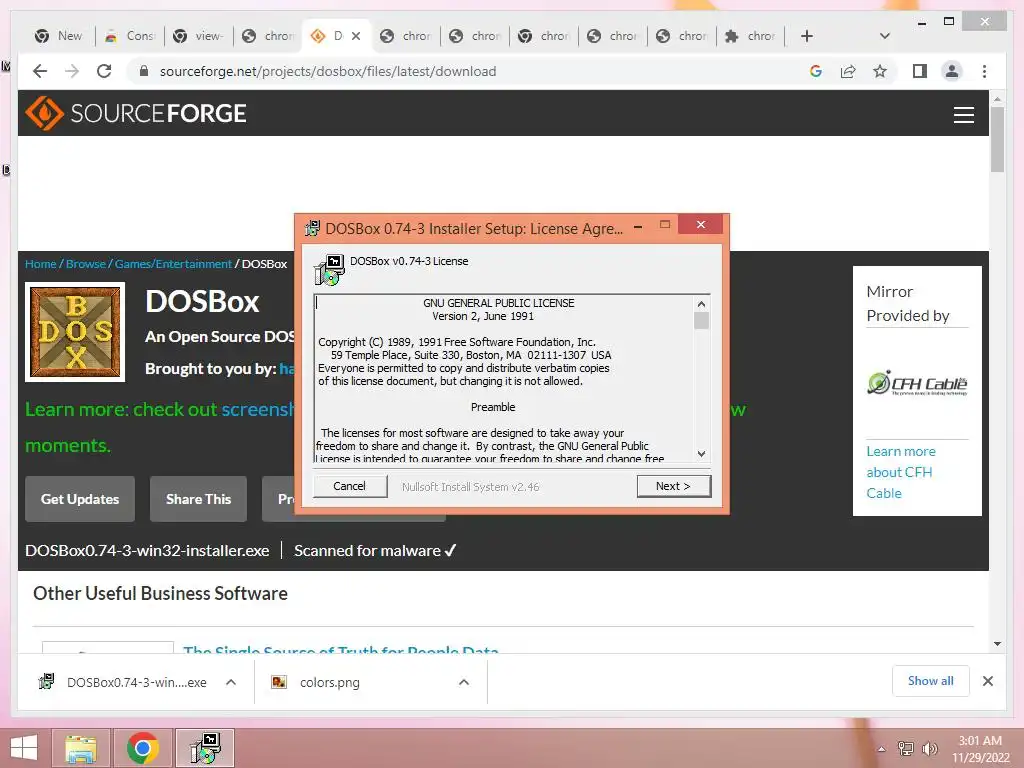Open the Chrome side panel
The height and width of the screenshot is (768, 1024).
(x=920, y=71)
